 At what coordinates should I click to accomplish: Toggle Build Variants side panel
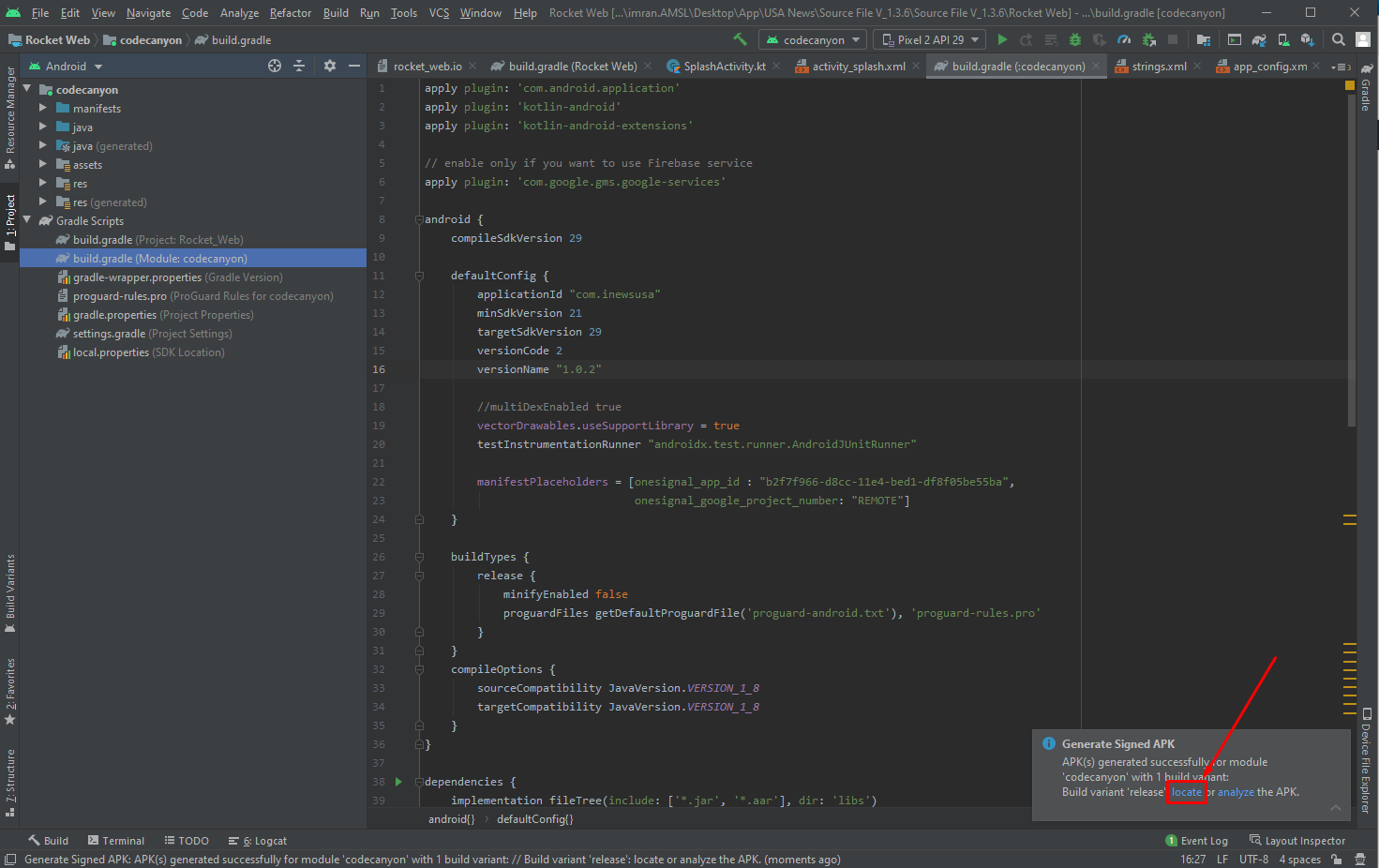coord(10,594)
